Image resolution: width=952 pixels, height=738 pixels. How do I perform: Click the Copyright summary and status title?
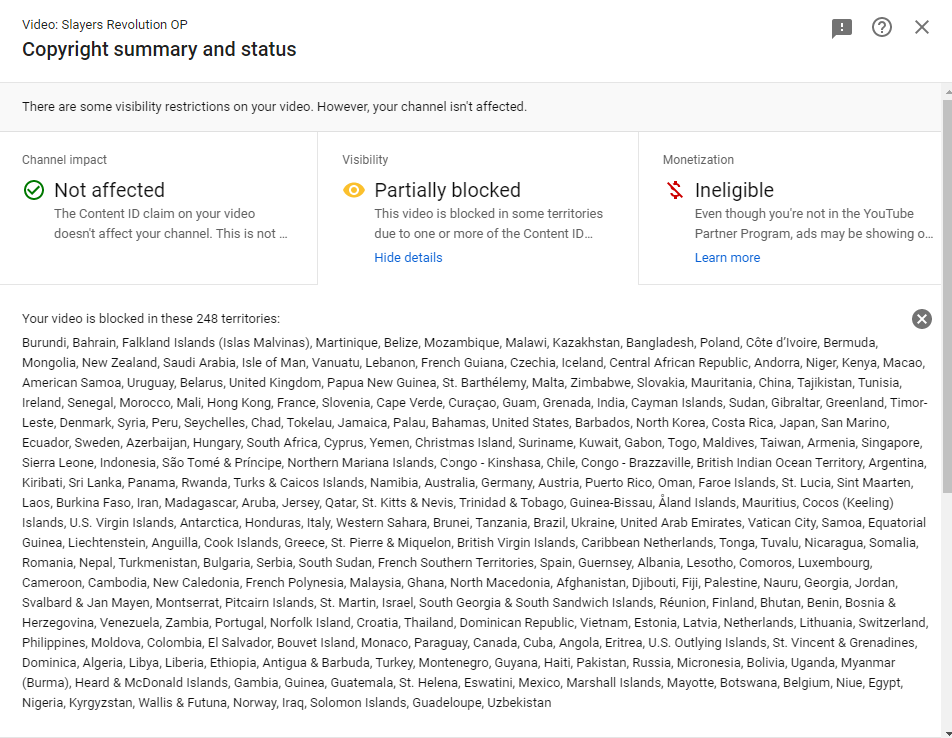pos(159,49)
